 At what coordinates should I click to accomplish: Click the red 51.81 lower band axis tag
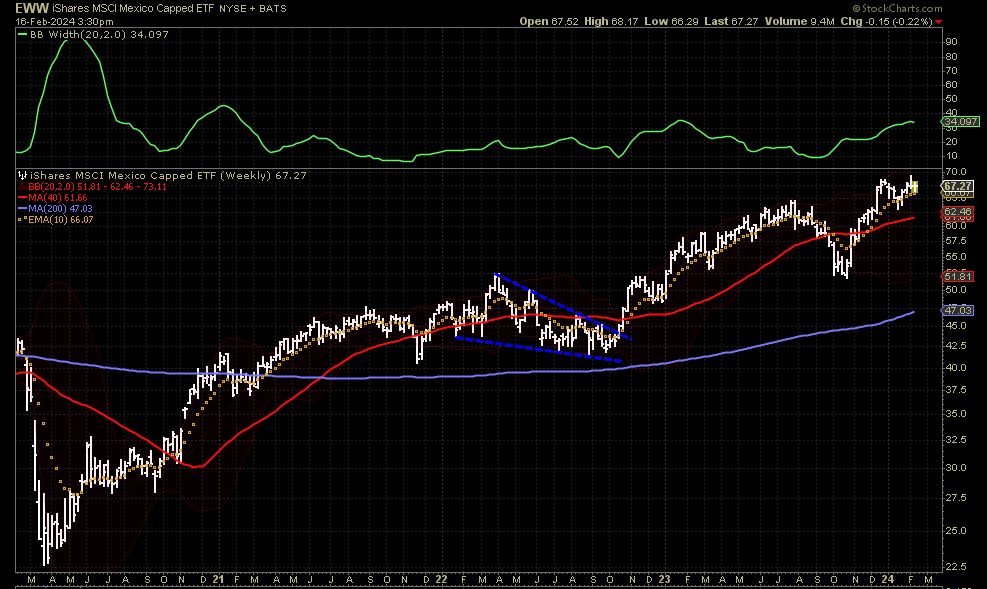[957, 276]
